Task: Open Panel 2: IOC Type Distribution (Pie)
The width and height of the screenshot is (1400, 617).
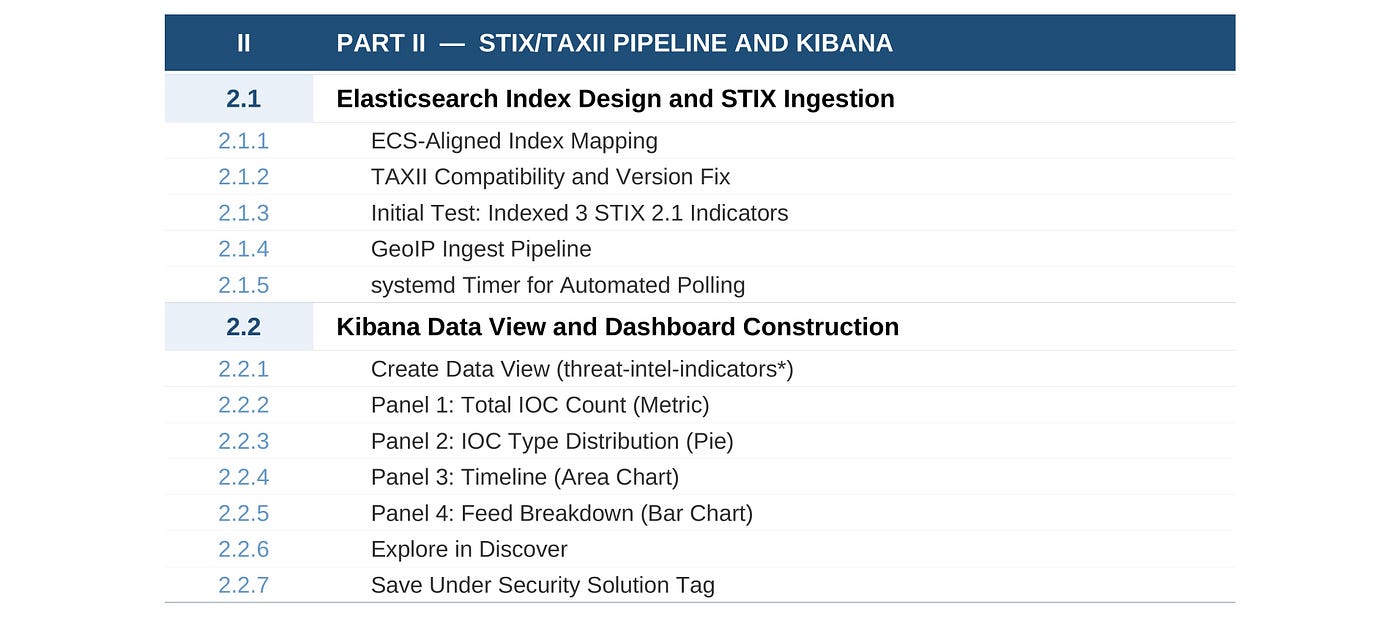Action: click(x=552, y=441)
